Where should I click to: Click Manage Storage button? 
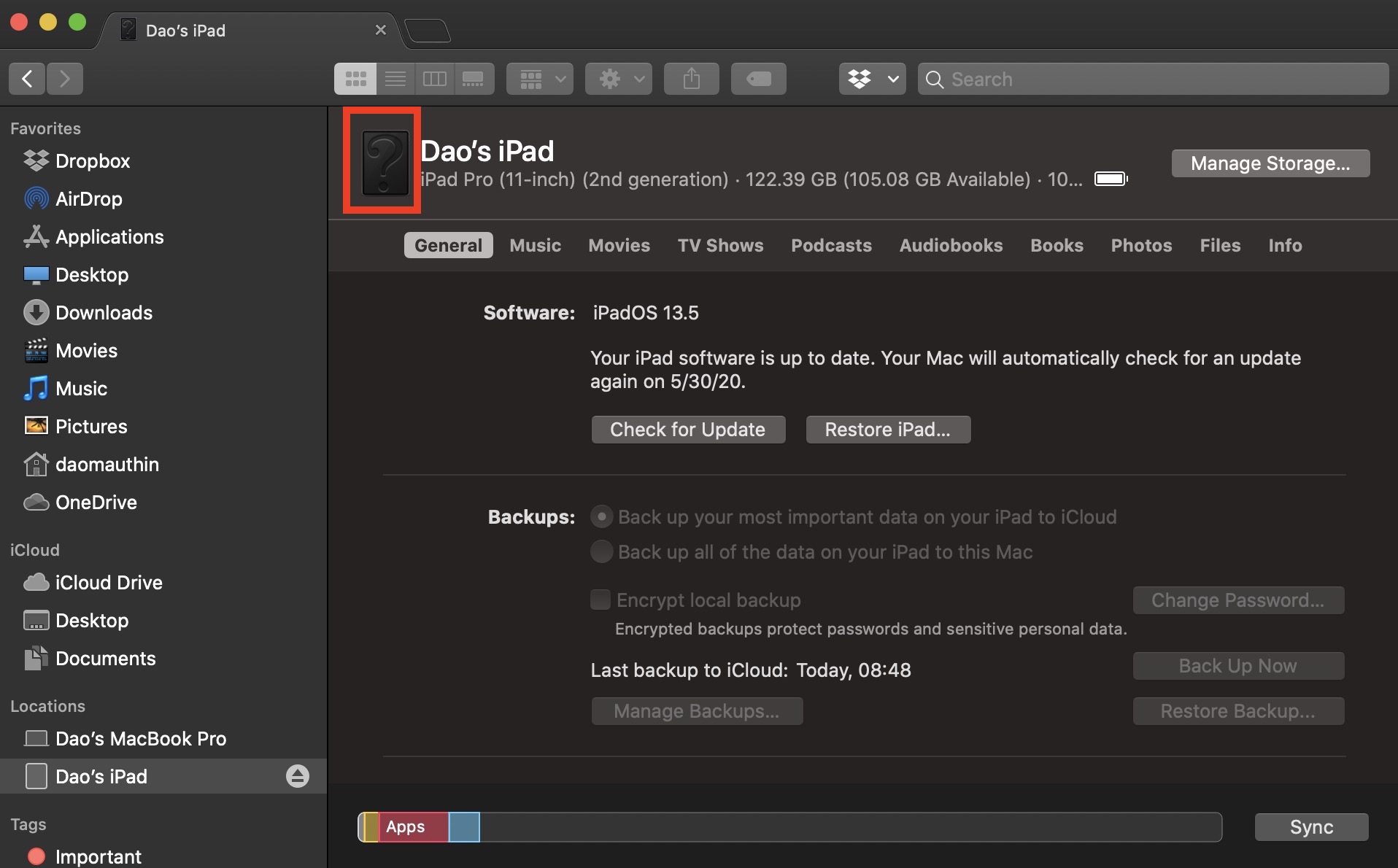point(1270,163)
